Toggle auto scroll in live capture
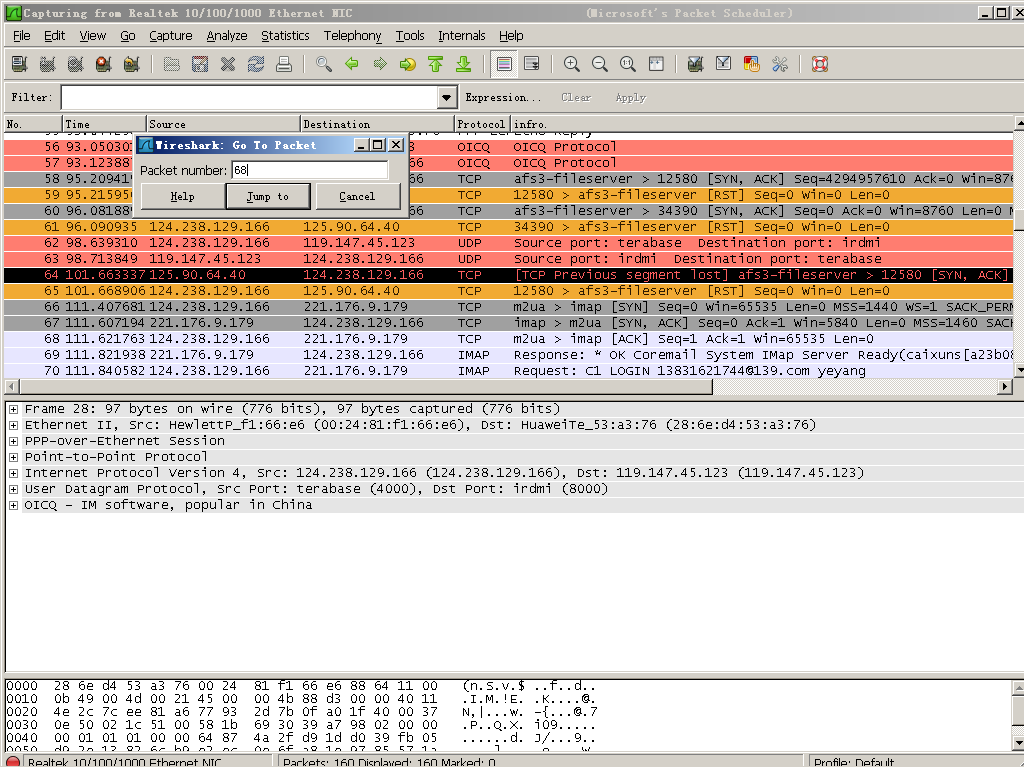1024x768 pixels. pyautogui.click(x=532, y=64)
